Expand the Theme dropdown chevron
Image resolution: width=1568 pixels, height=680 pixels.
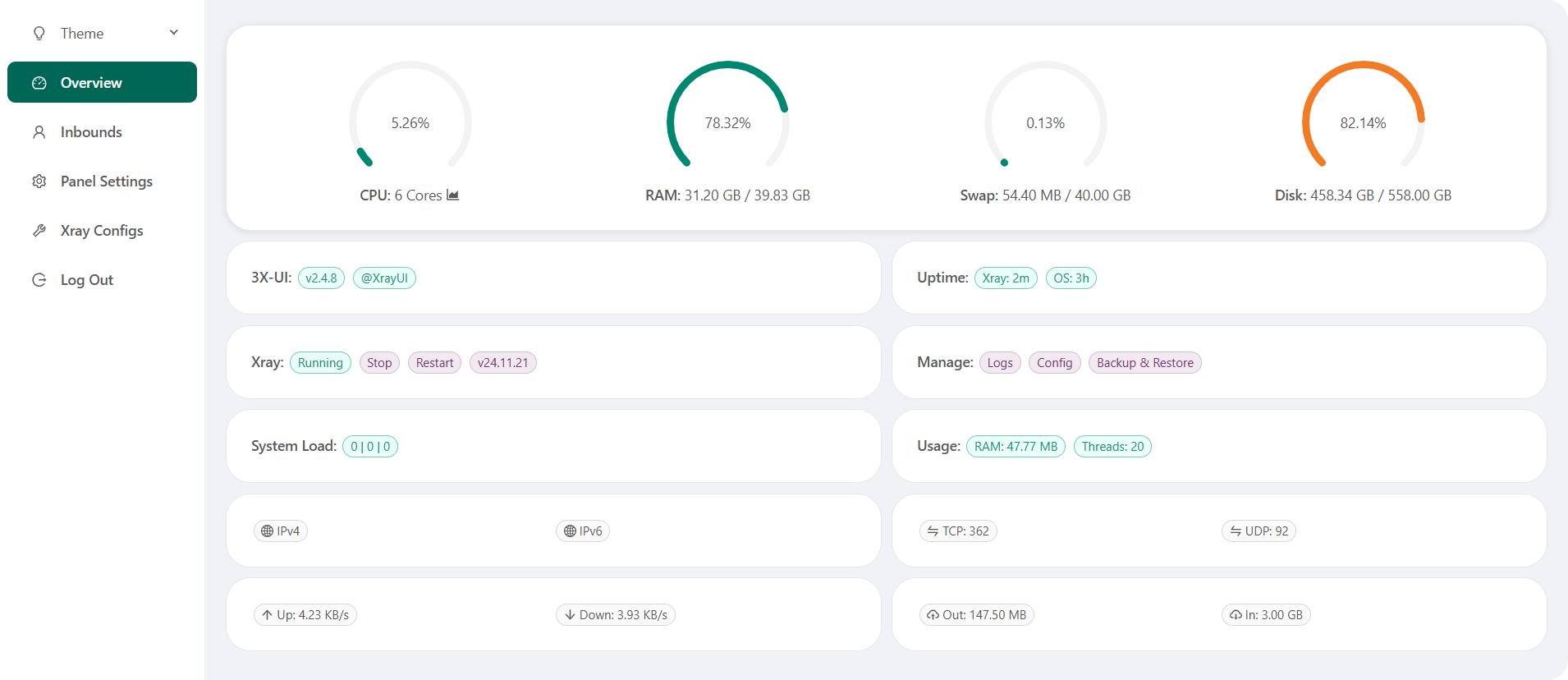[174, 33]
